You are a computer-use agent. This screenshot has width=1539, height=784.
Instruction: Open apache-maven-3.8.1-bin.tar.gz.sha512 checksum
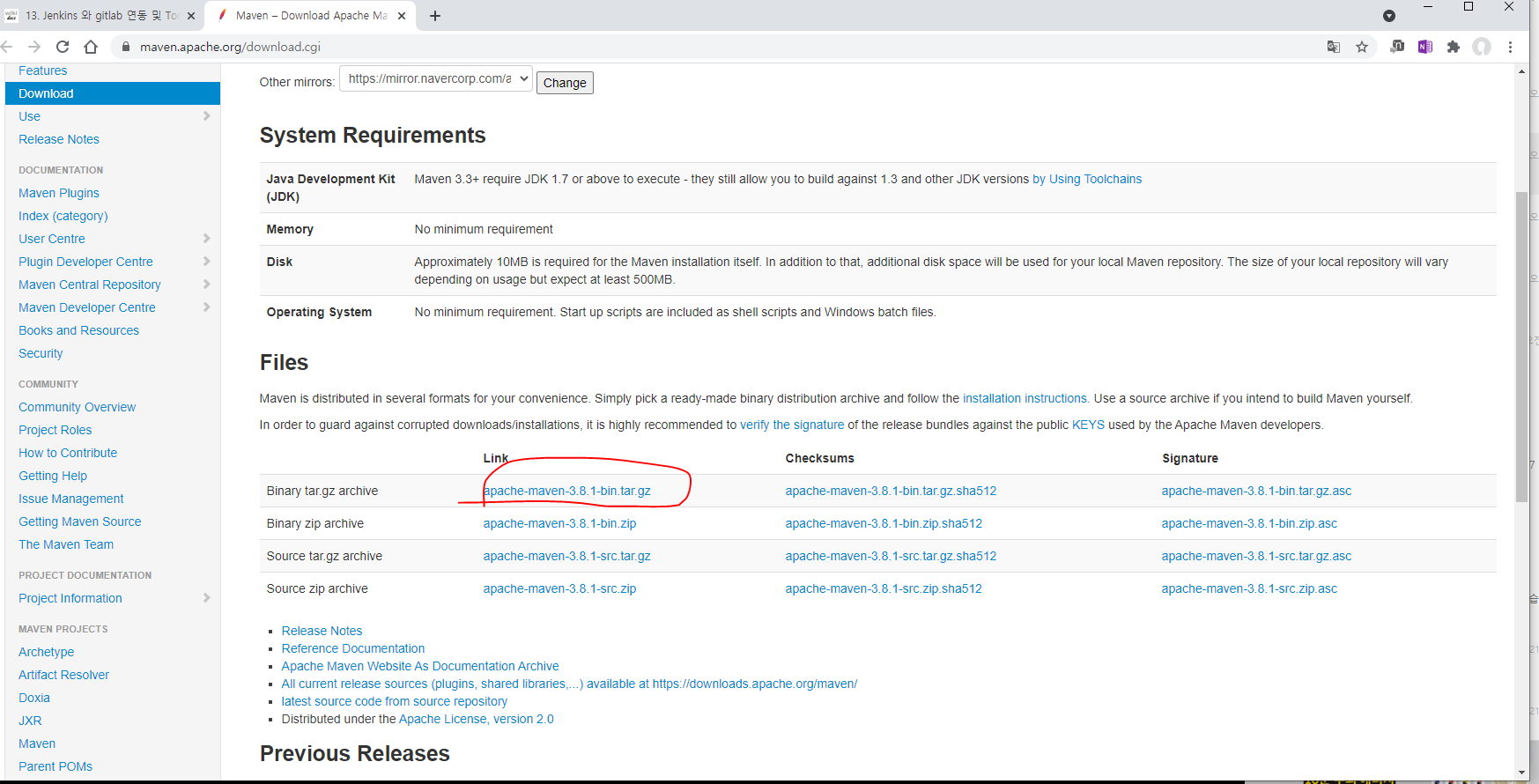pos(891,491)
